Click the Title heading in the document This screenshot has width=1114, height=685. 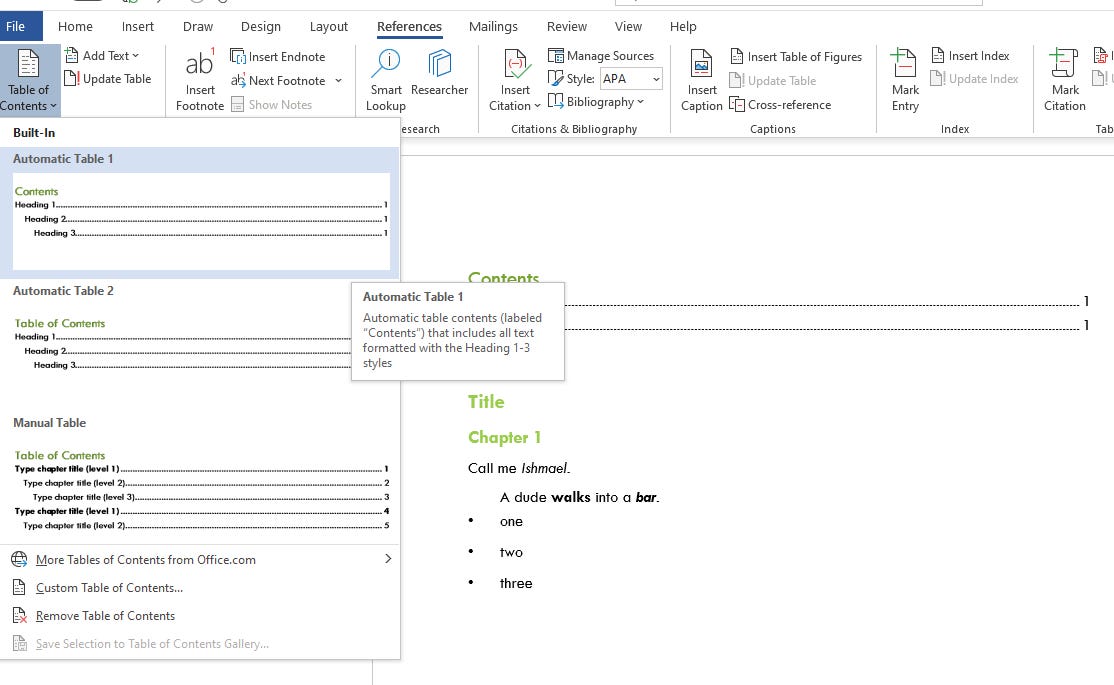pyautogui.click(x=486, y=401)
